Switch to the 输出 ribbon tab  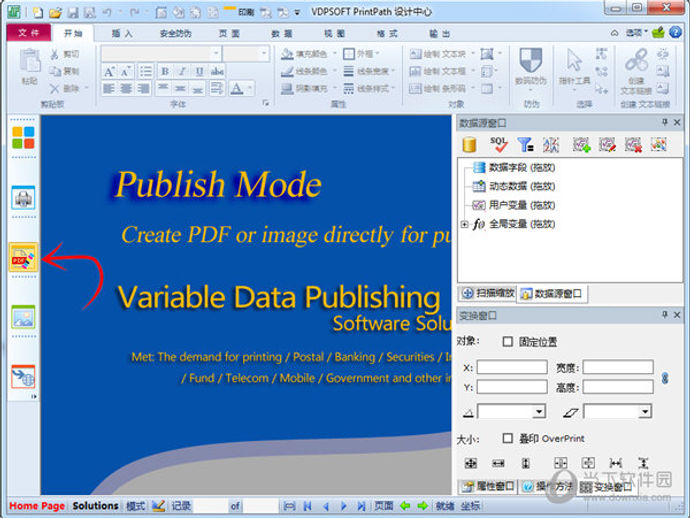coord(440,33)
